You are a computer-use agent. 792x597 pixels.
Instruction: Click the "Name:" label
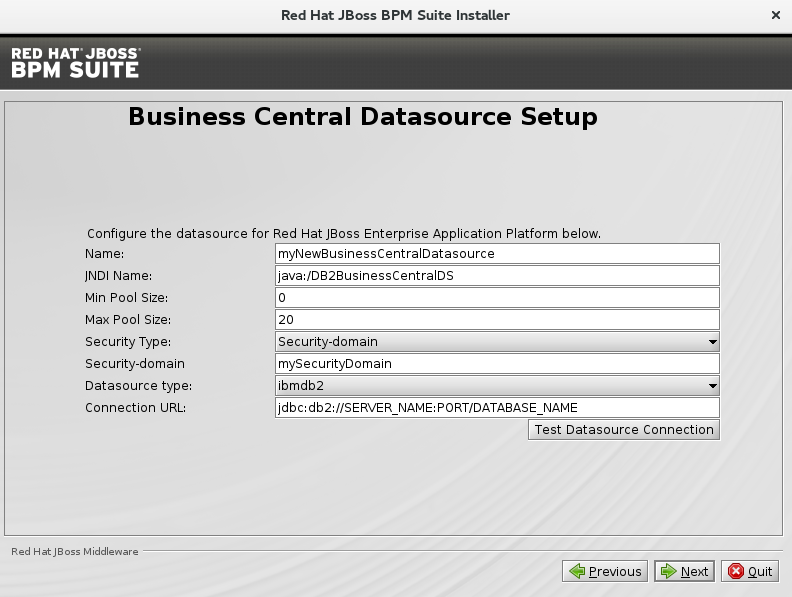tap(105, 254)
